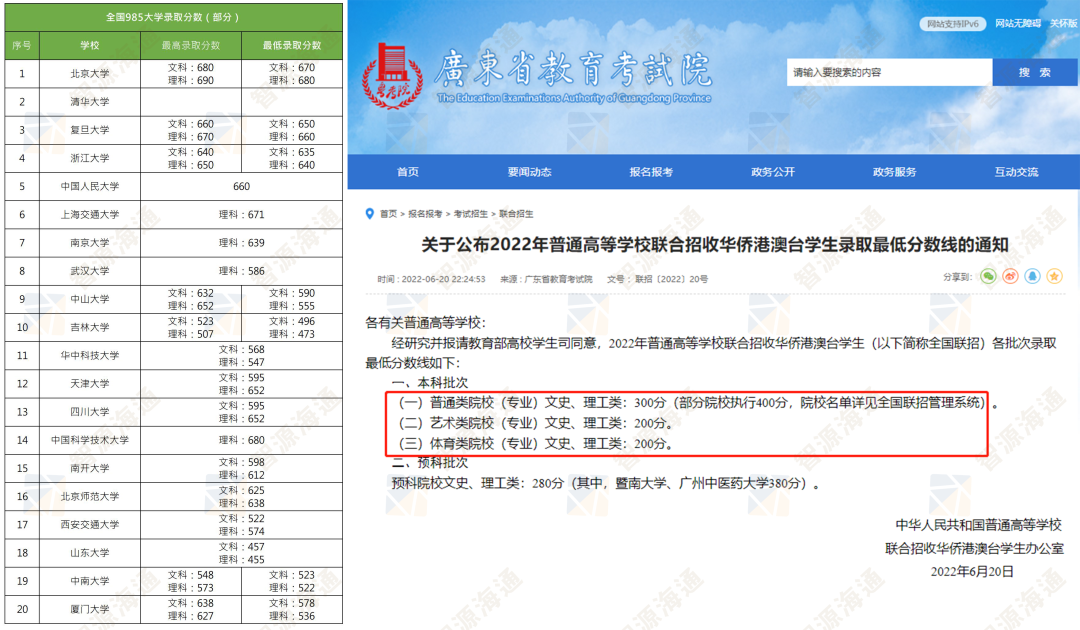The image size is (1080, 630).
Task: Click the 中山大学 table cell
Action: tap(90, 300)
